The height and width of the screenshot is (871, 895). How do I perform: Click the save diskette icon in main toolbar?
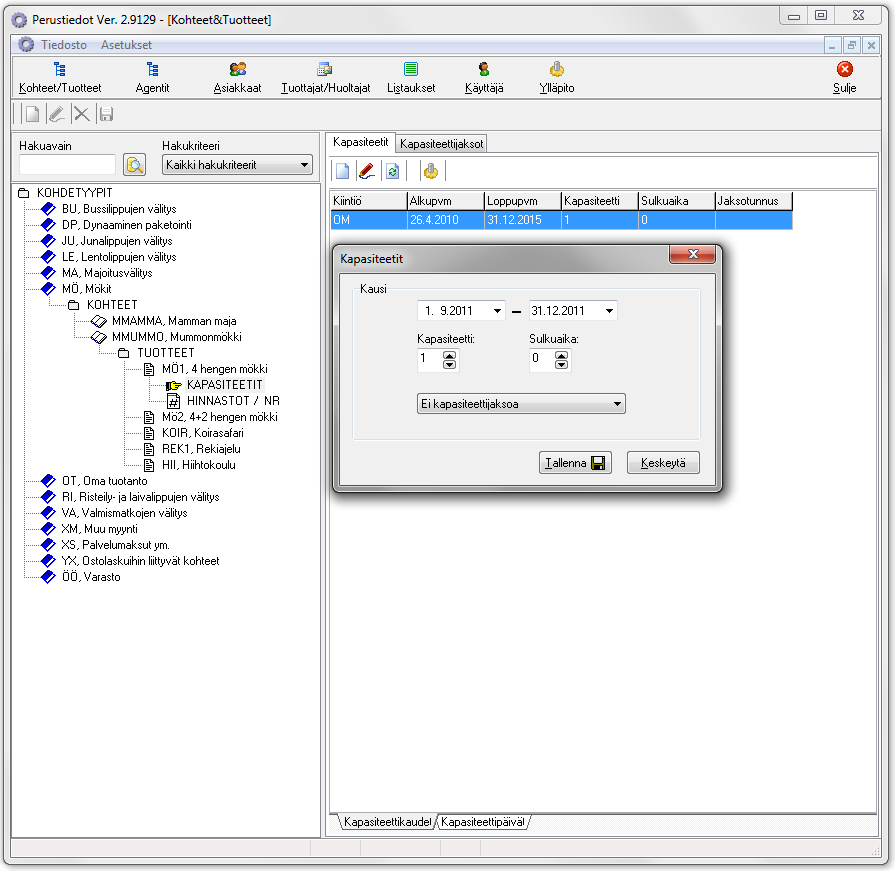(106, 114)
